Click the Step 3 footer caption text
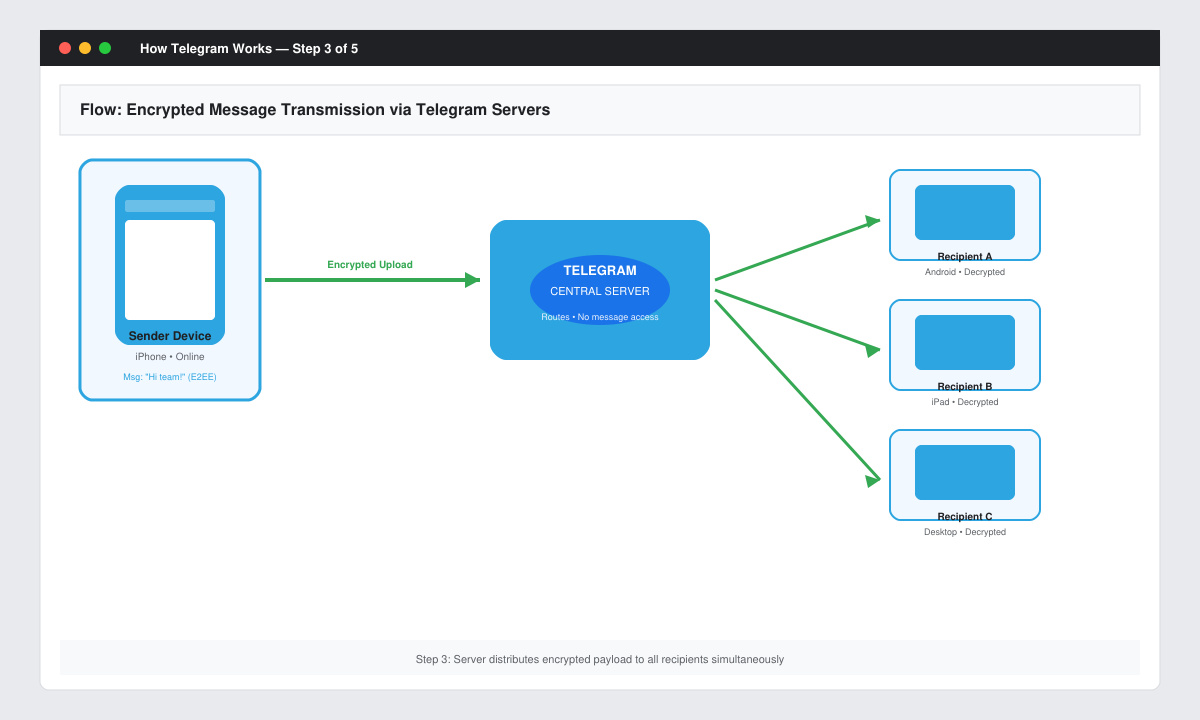 (600, 659)
